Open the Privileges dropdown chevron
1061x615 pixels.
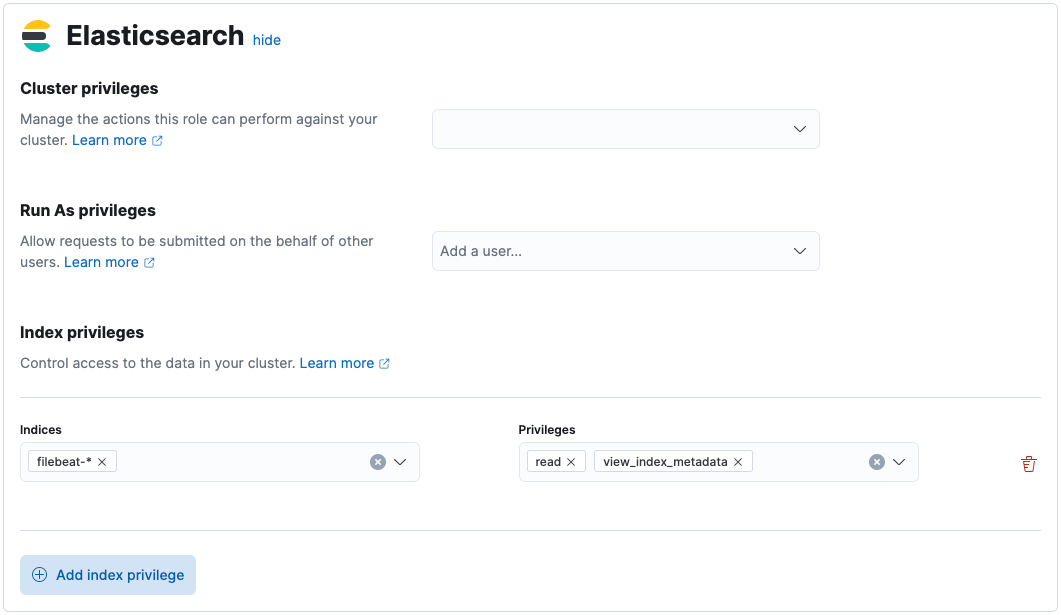pos(899,461)
